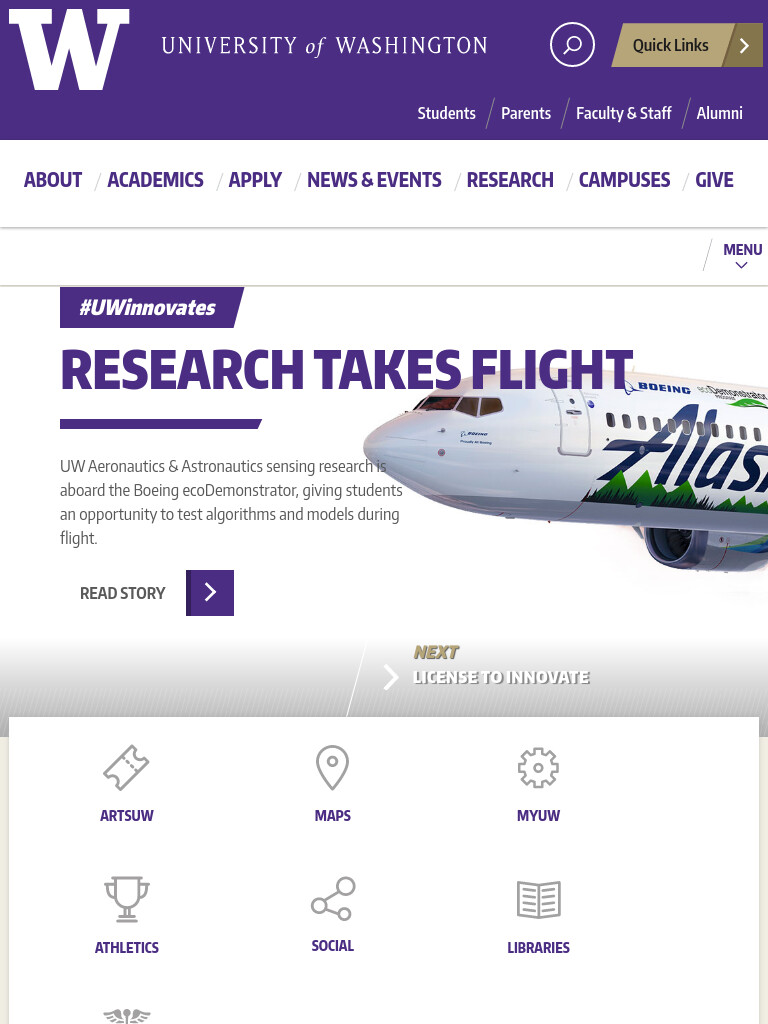The width and height of the screenshot is (768, 1024).
Task: Click the partially visible medicine caduceus icon
Action: point(127,1016)
